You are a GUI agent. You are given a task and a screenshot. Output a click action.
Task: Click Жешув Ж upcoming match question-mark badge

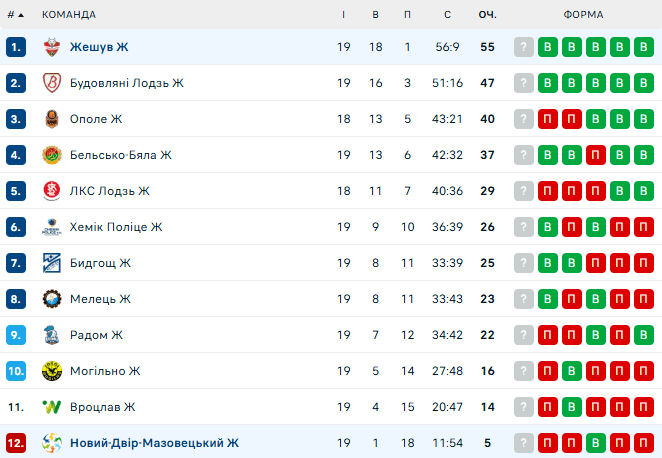524,47
